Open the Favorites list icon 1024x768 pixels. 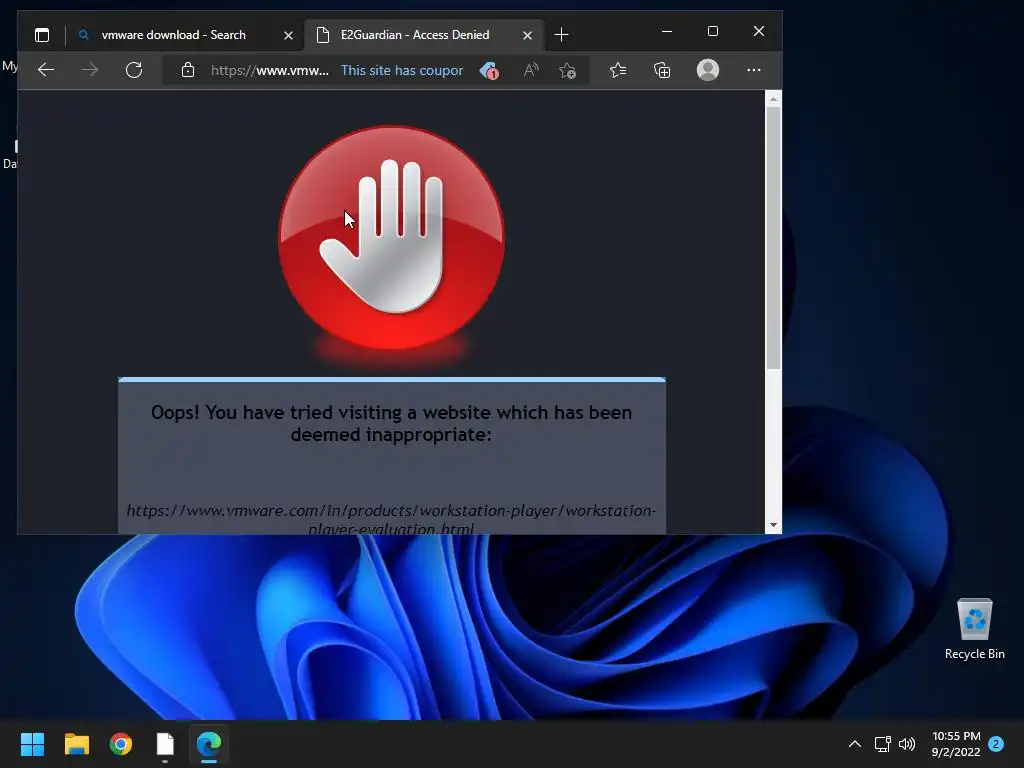point(618,70)
